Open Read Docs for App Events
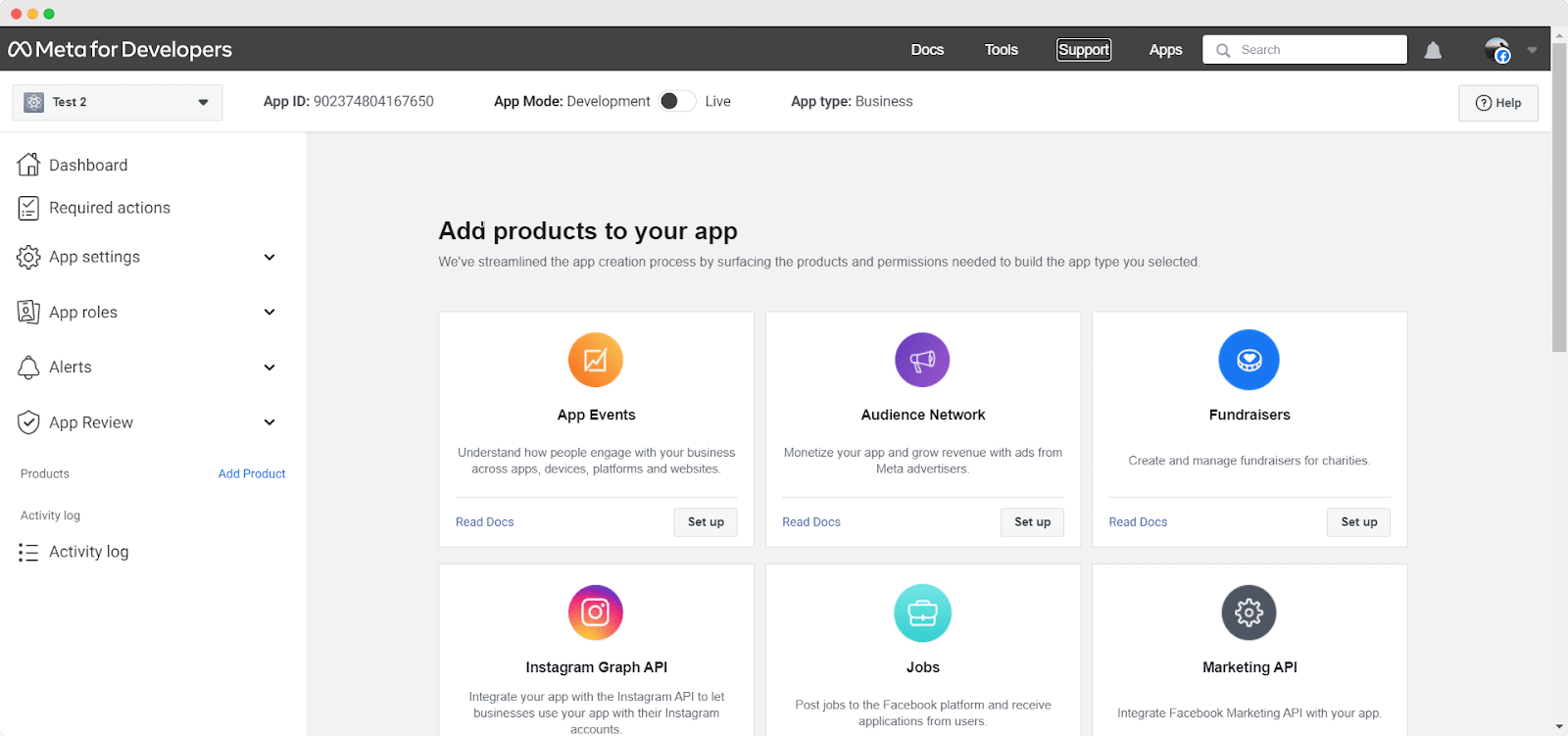Screen dimensions: 1568x736 pos(485,522)
